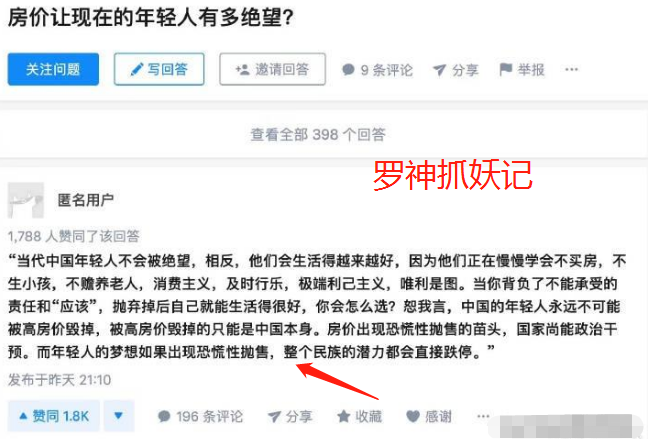Click the downvote triangle button

pyautogui.click(x=119, y=416)
